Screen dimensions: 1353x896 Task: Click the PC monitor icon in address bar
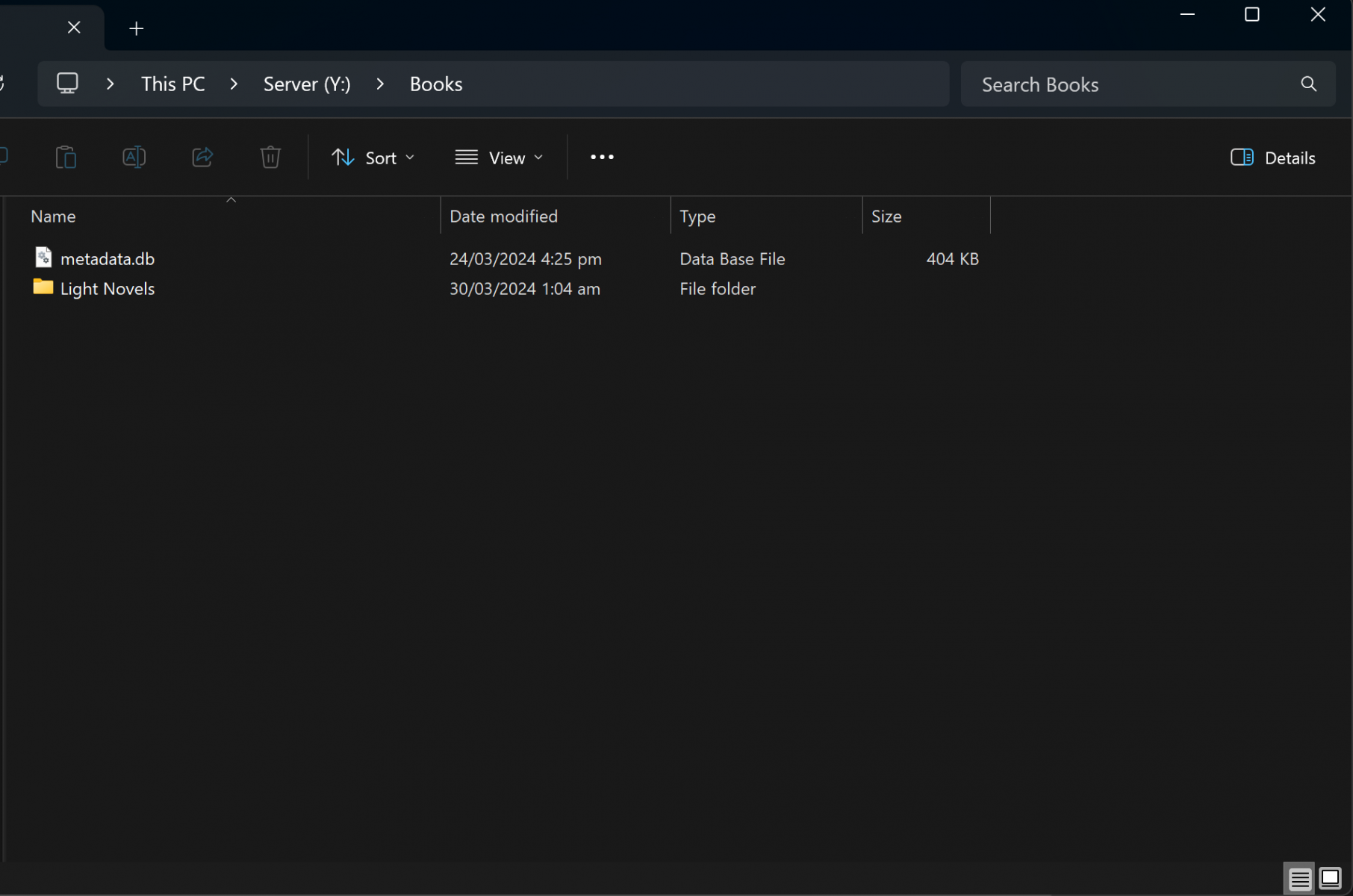pos(68,84)
